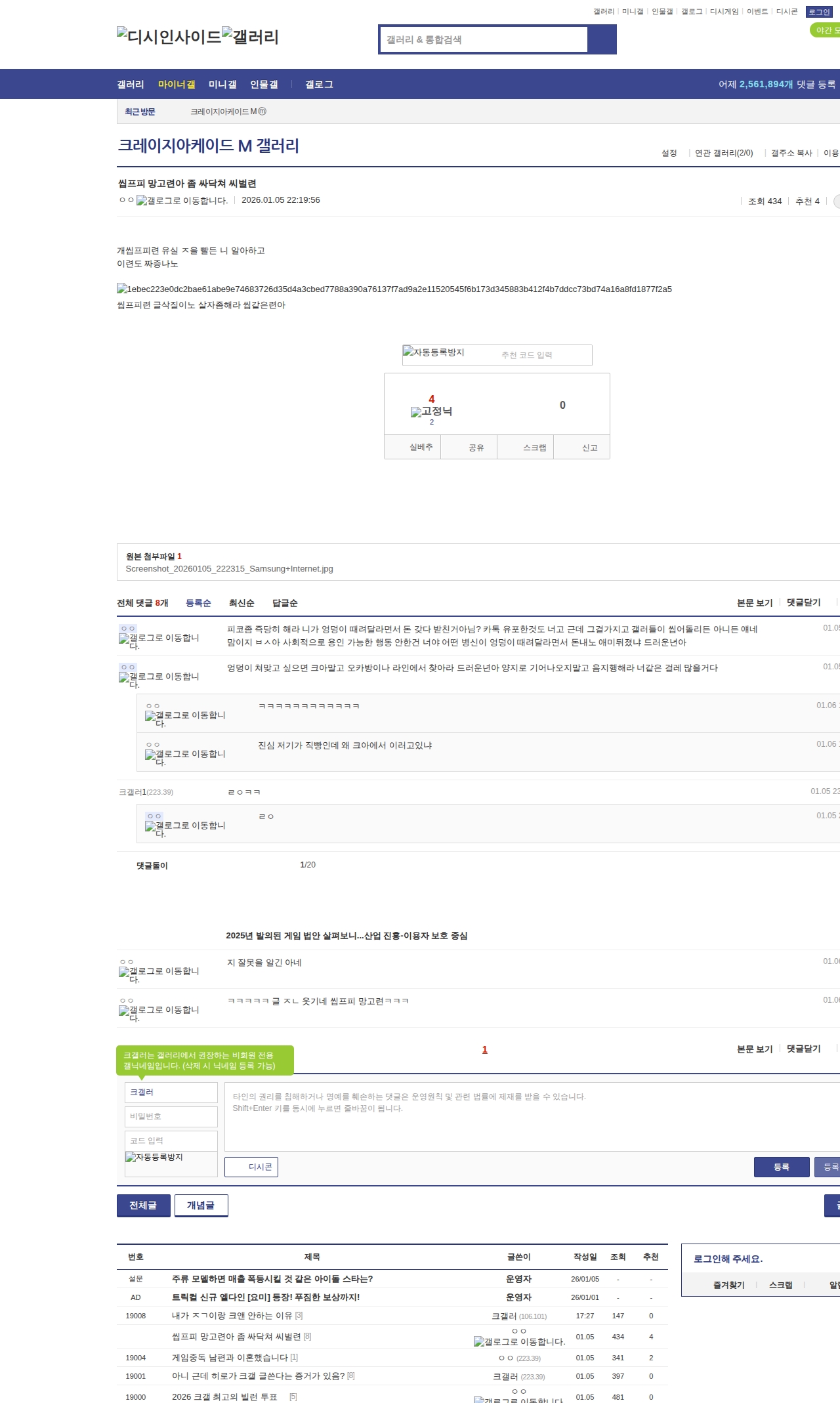
Task: Click the 갤러리 logo image beside 디시인사이드
Action: click(250, 37)
